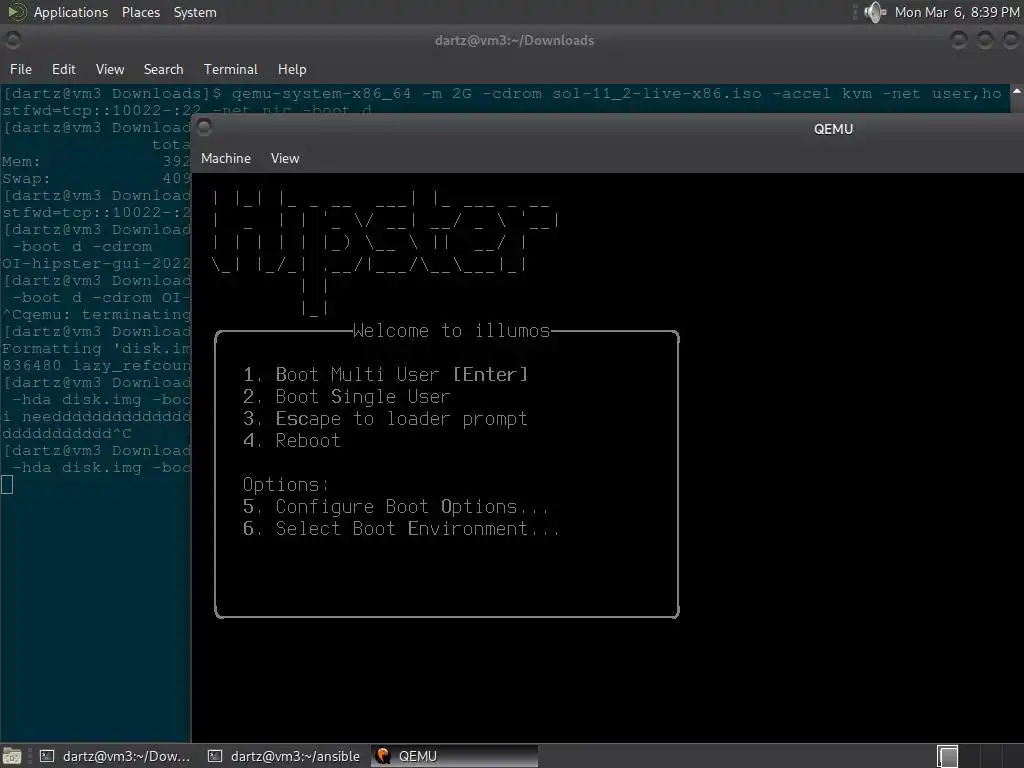Click the terminal icon beside dartz@vm3:~/ansible
1024x768 pixels.
pos(215,756)
